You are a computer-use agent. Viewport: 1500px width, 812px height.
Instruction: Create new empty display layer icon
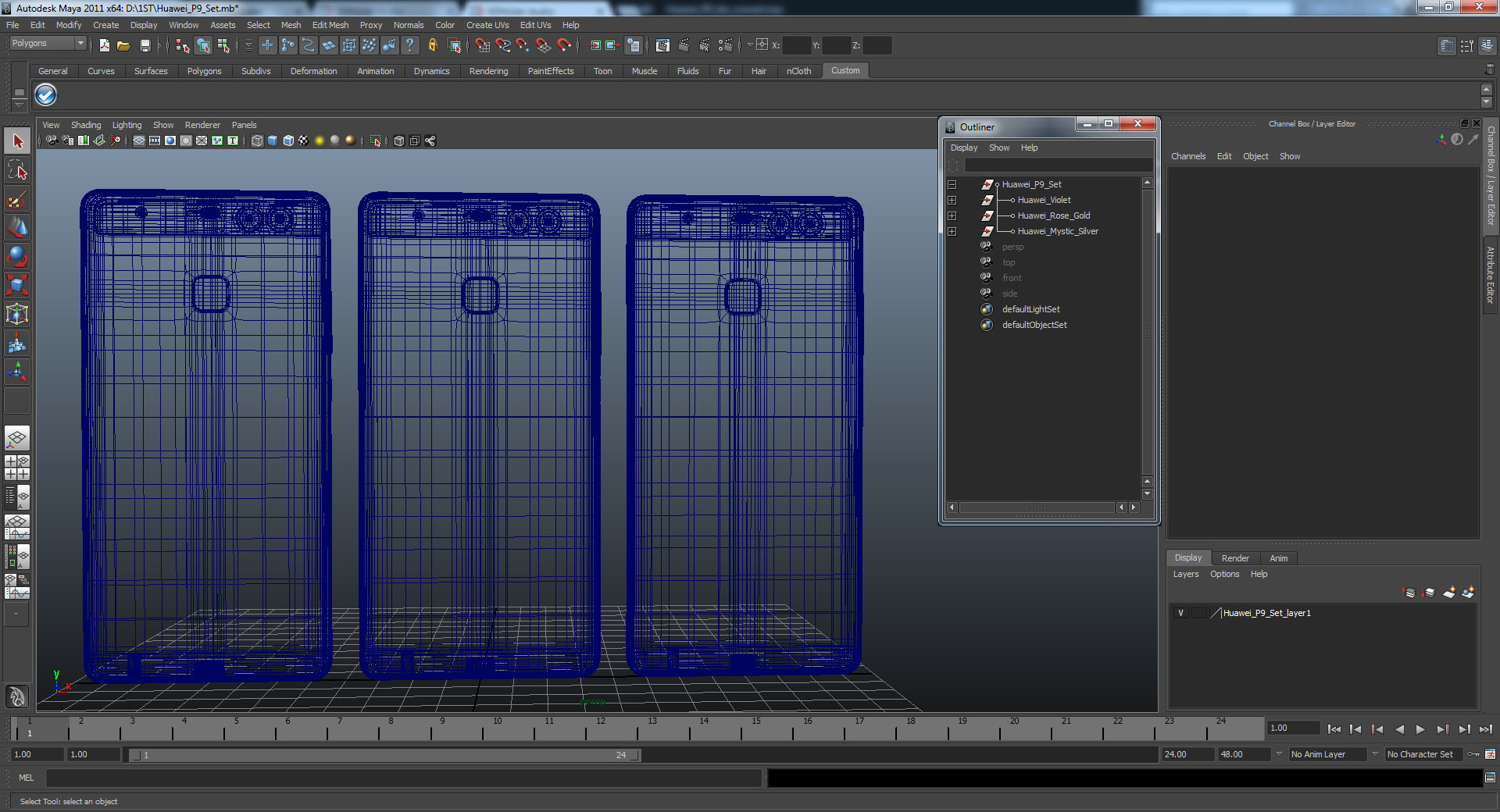(1448, 593)
